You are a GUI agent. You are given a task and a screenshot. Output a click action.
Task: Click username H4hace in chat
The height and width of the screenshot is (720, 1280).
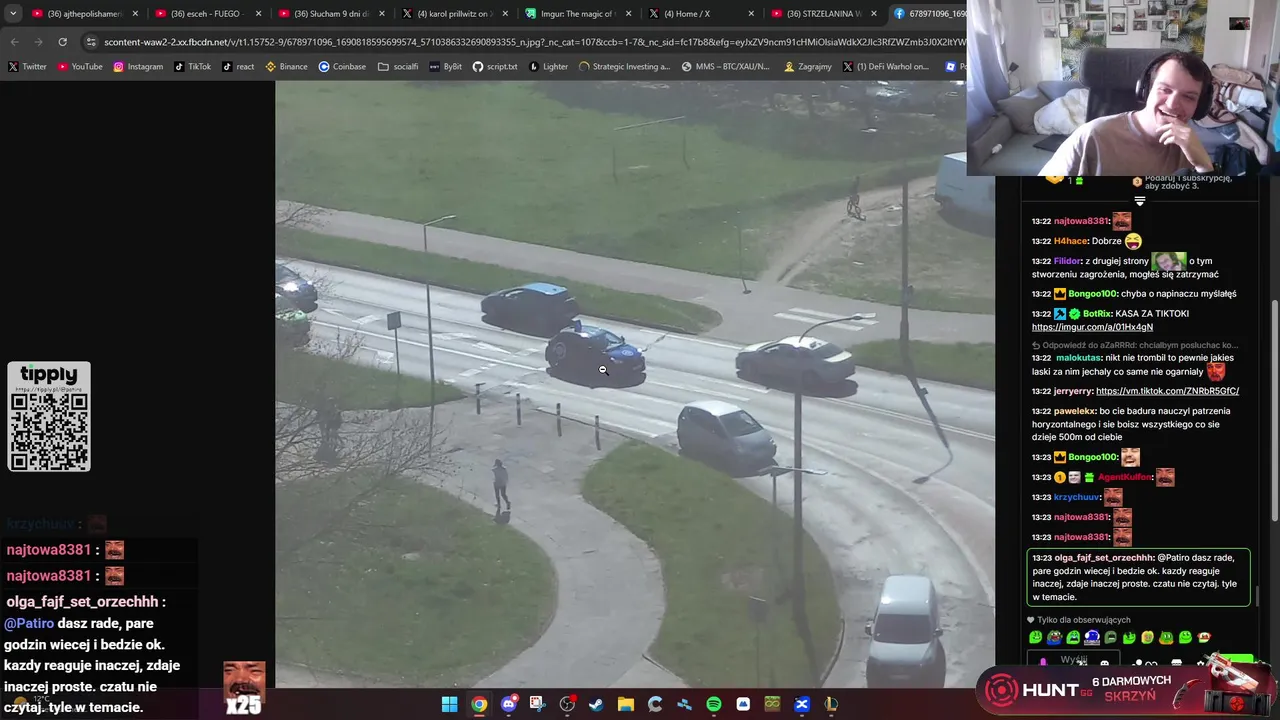click(x=1070, y=241)
